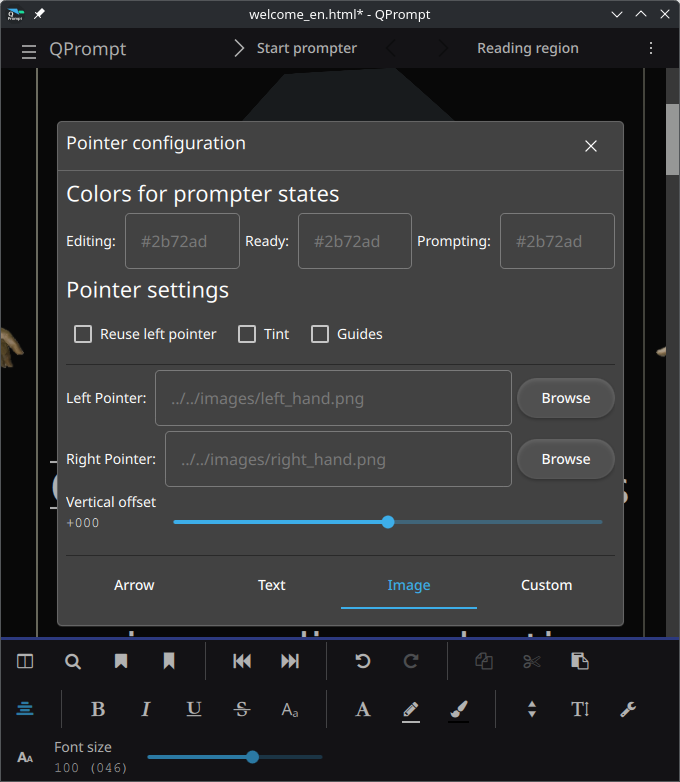
Task: Click the Ready color field
Action: [355, 241]
